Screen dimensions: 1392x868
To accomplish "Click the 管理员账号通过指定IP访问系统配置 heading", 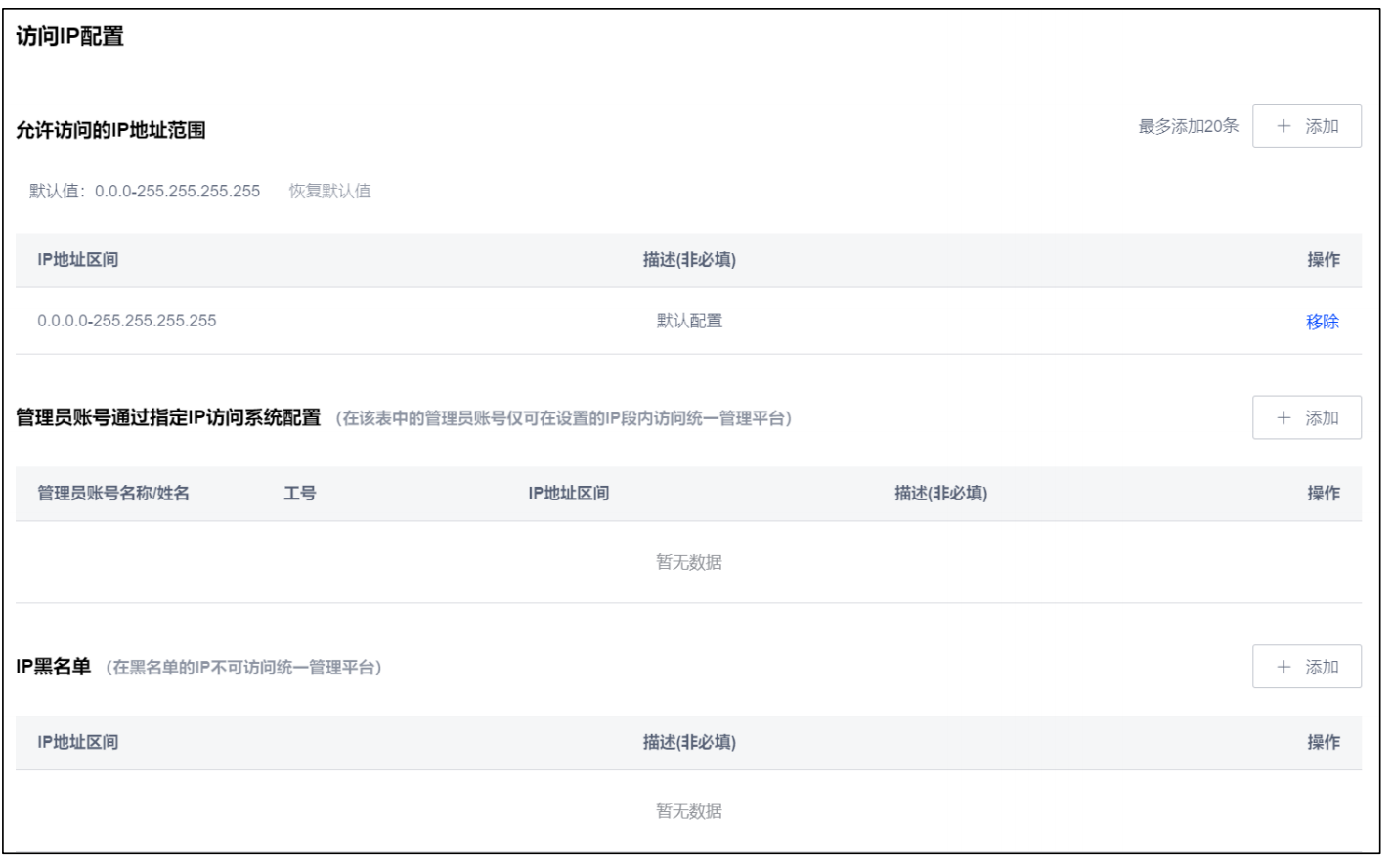I will click(x=168, y=417).
